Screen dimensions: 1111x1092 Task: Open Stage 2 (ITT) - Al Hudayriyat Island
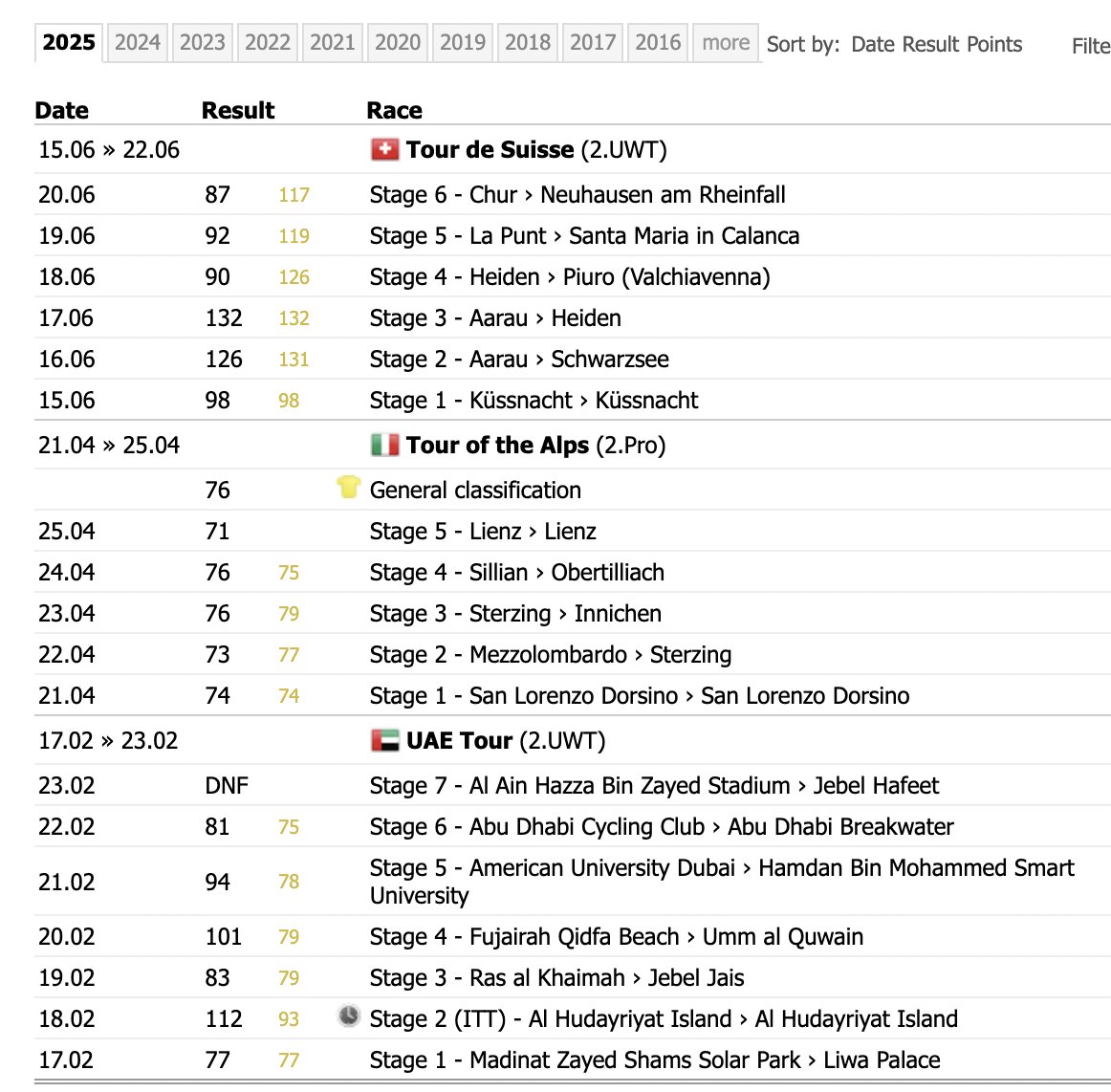tap(664, 1019)
